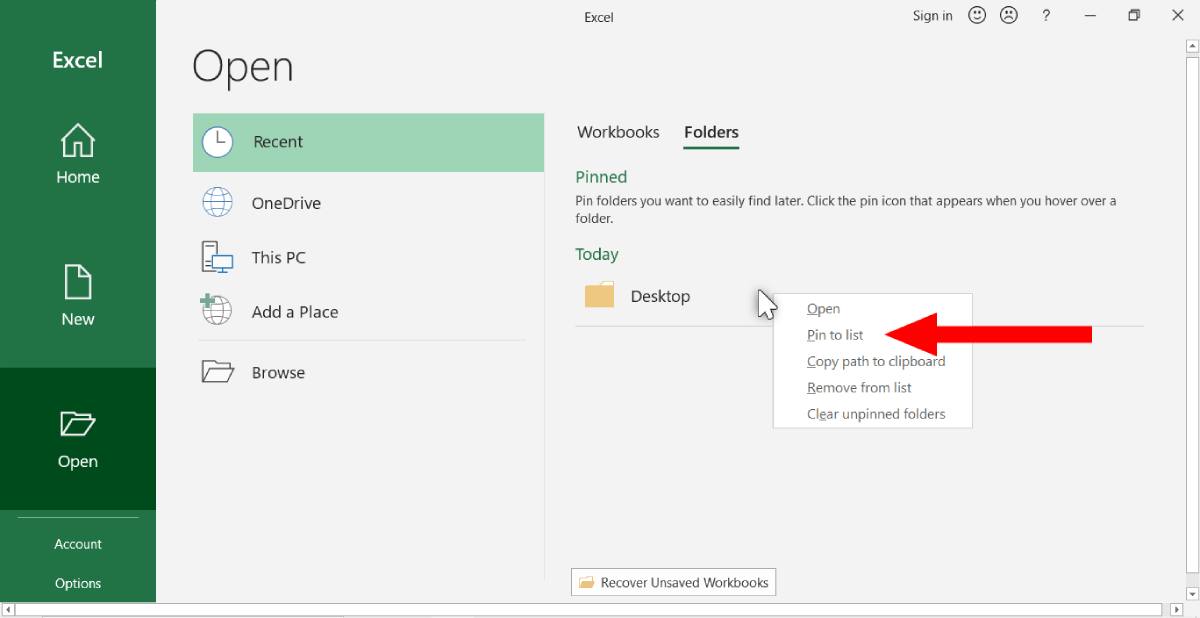This screenshot has width=1200, height=618.
Task: Click the This PC computer icon
Action: [x=217, y=257]
